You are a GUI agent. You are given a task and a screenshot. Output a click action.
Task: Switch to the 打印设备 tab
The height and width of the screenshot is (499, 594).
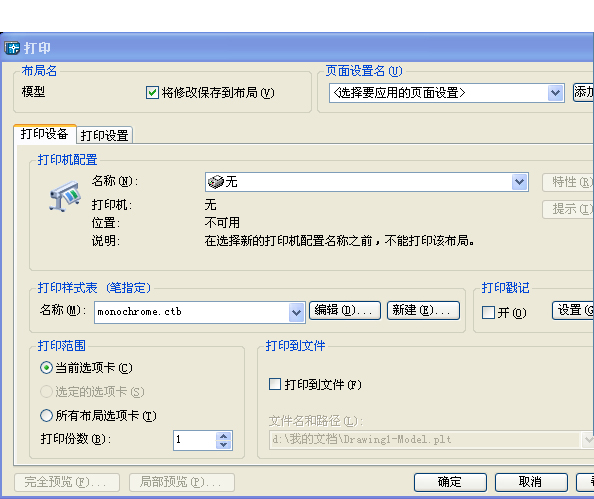(44, 134)
